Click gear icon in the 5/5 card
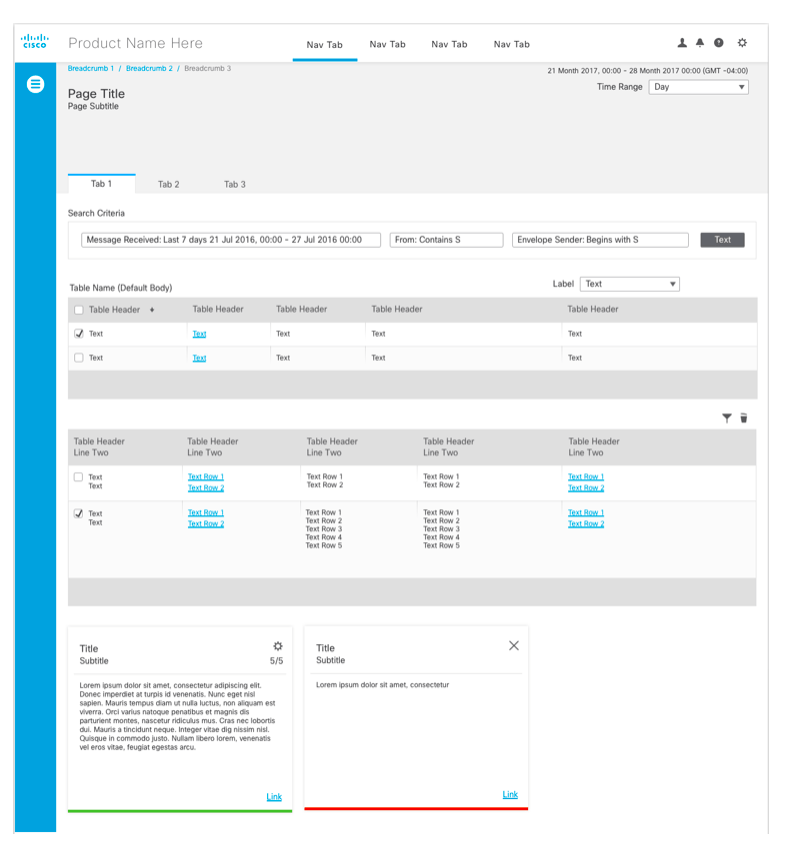The width and height of the screenshot is (796, 868). click(x=278, y=646)
